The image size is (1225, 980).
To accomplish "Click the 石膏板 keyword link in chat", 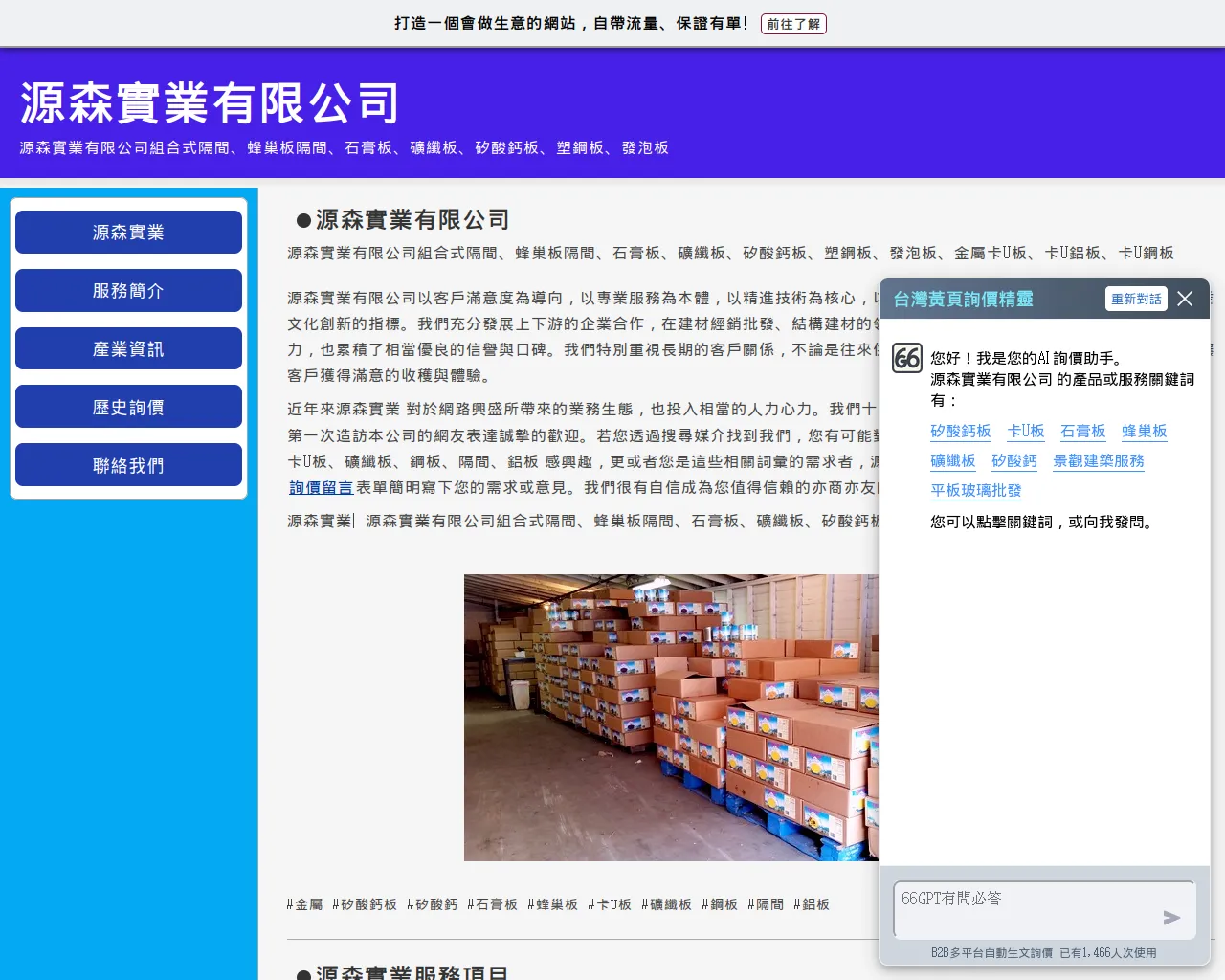I will [1082, 432].
